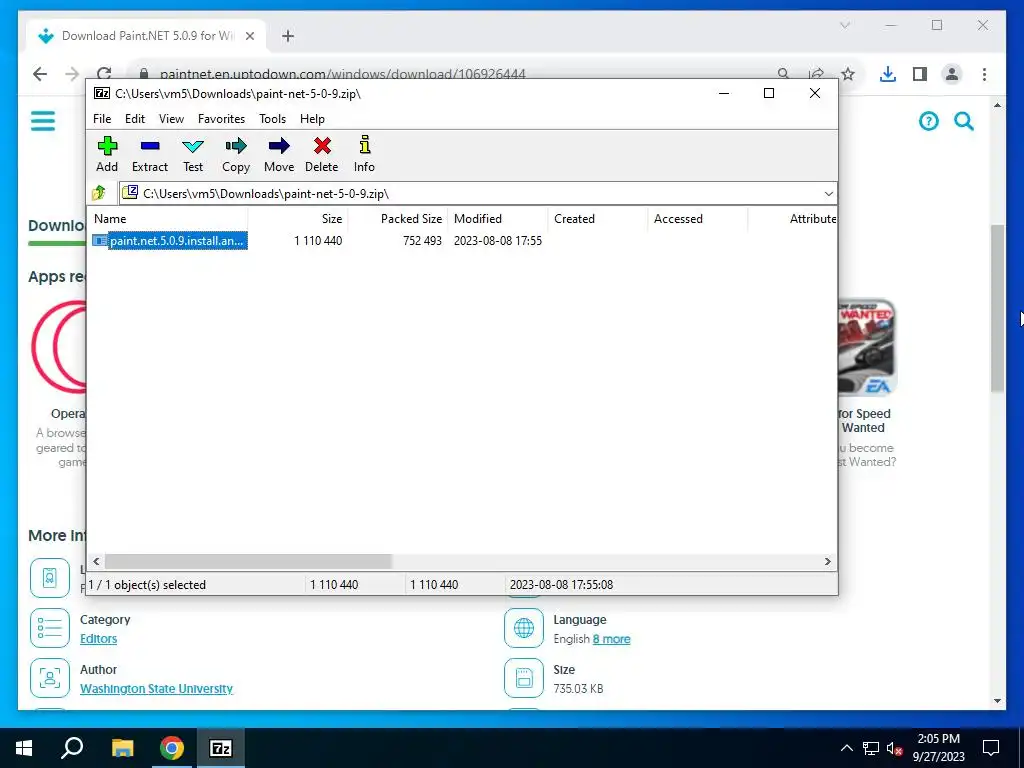Click Modified date 2023-08-08 17:55 cell
The height and width of the screenshot is (768, 1024).
[498, 240]
